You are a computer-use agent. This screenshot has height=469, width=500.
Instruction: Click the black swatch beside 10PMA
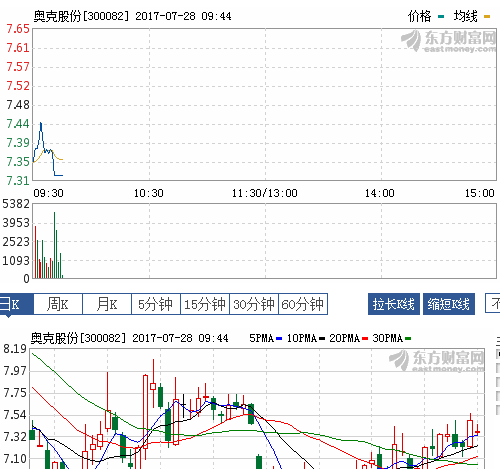pos(322,339)
